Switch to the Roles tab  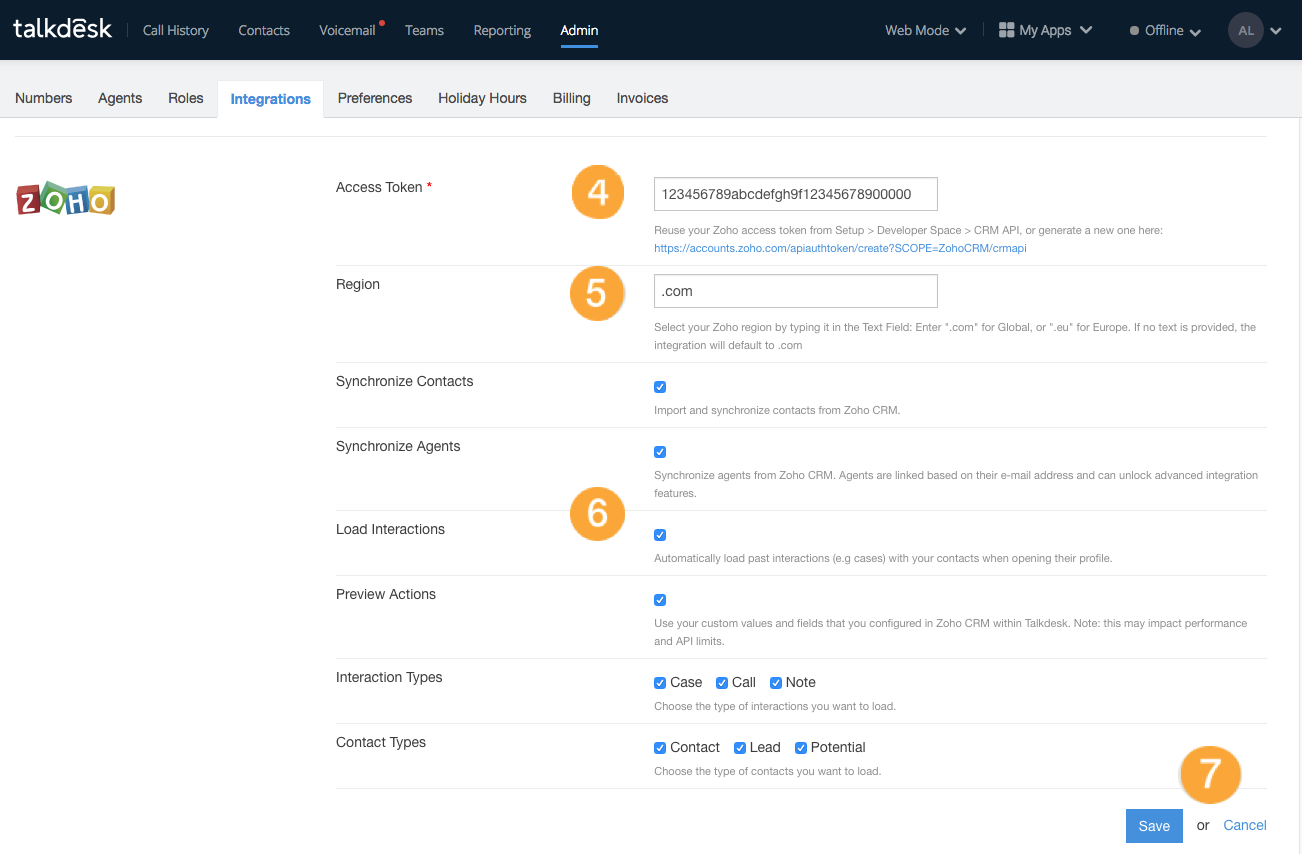click(186, 98)
